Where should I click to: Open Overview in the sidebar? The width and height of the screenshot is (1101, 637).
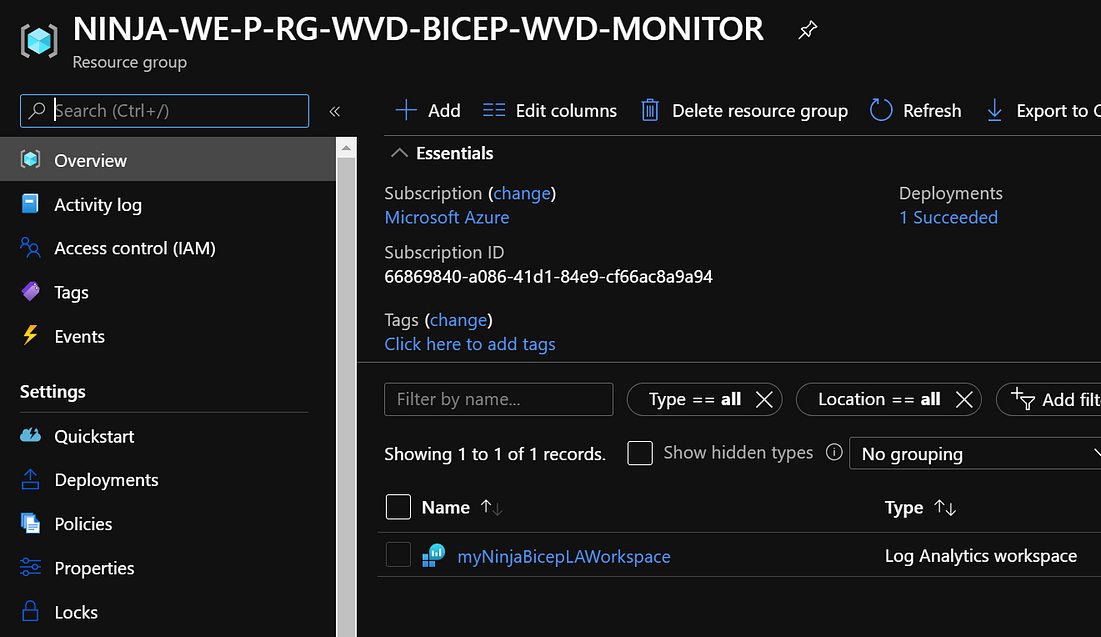click(x=168, y=159)
